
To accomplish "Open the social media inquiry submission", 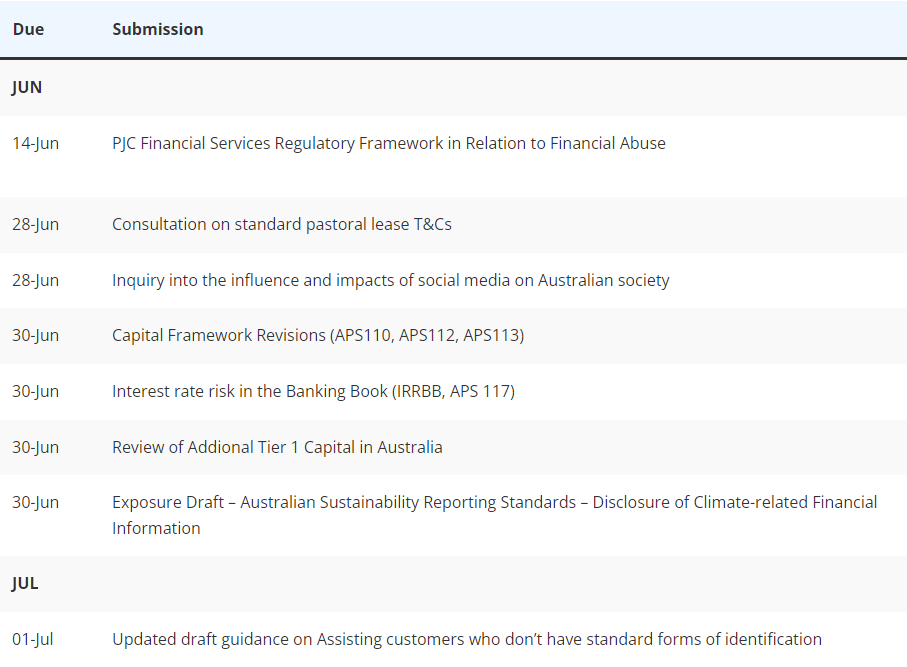I will click(x=390, y=281).
